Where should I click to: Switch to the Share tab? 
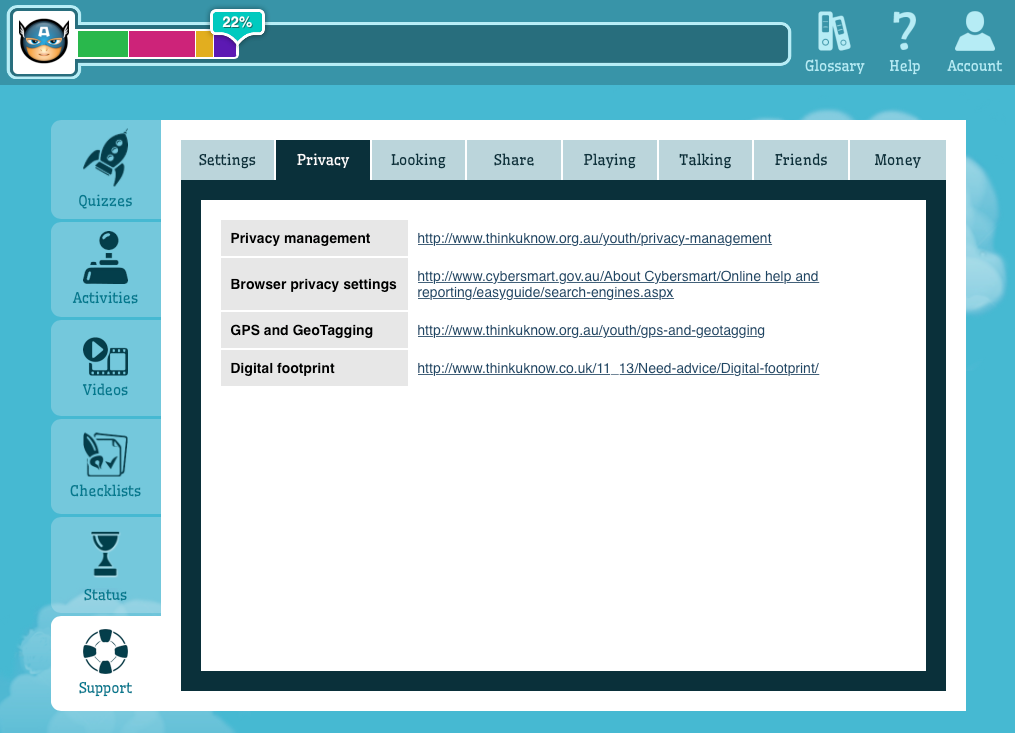coord(513,160)
